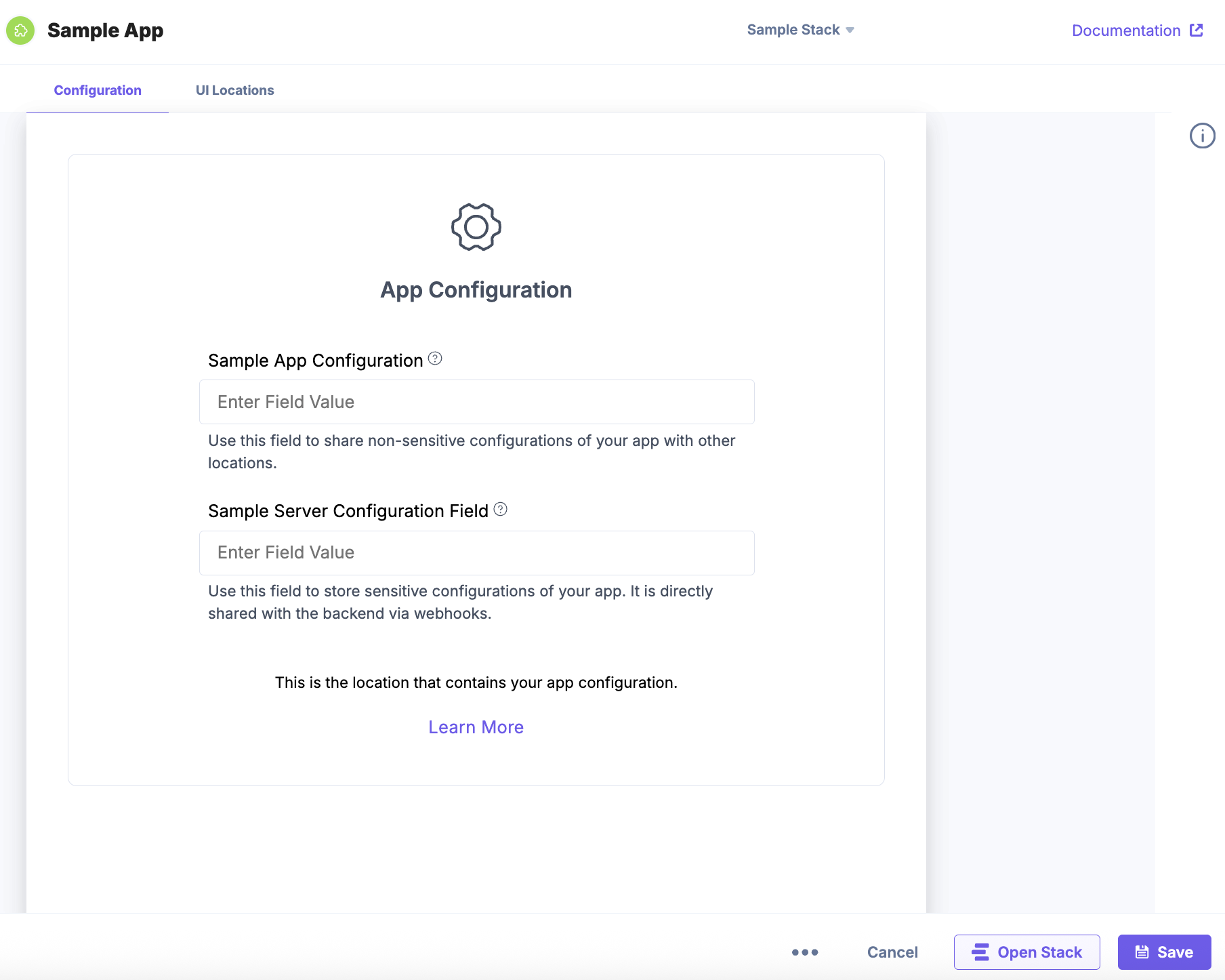Click the chevron arrow next to Sample Stack
The image size is (1225, 980).
[x=850, y=30]
